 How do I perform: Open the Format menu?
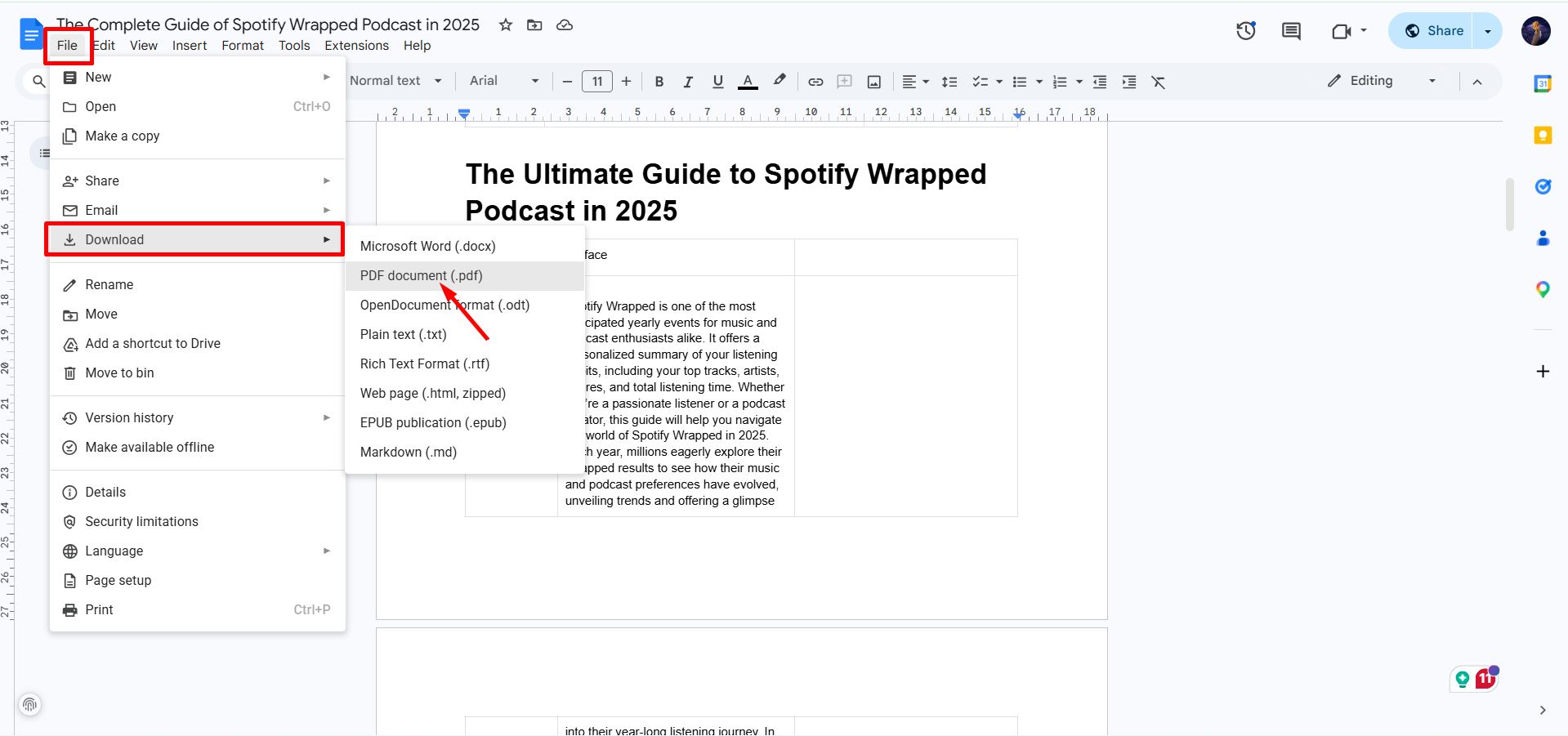click(x=243, y=46)
